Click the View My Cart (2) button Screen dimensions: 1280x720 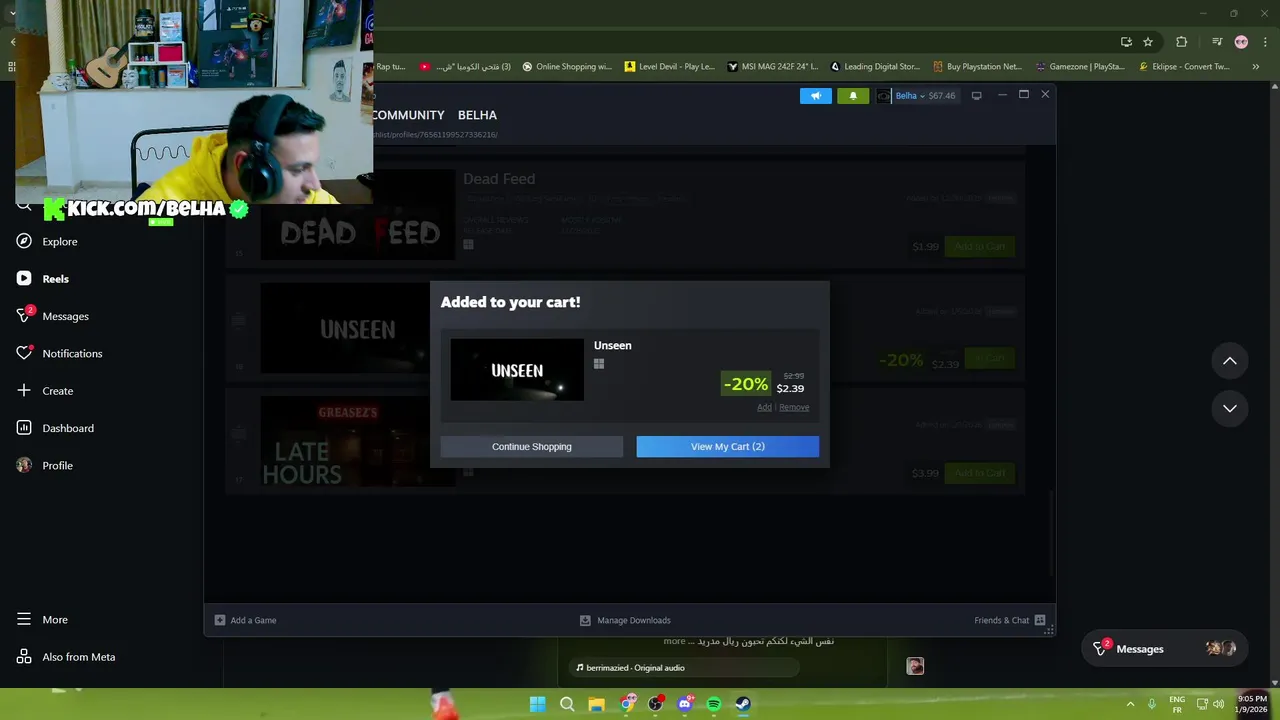[x=727, y=446]
